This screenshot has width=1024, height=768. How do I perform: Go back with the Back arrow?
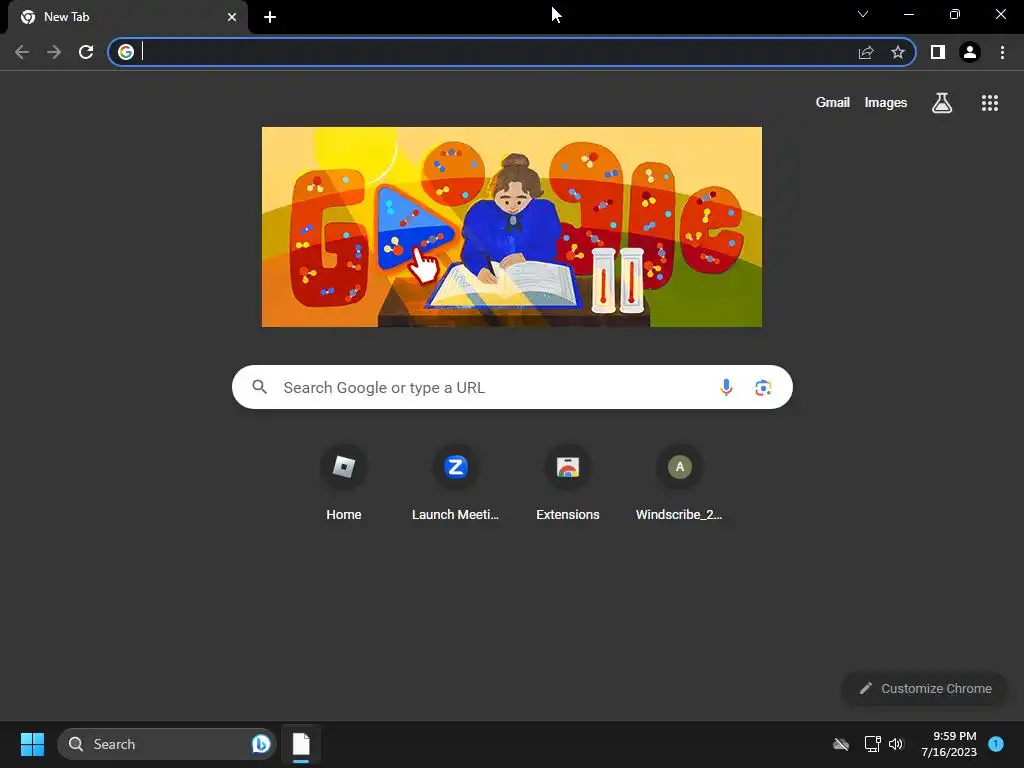(x=22, y=52)
